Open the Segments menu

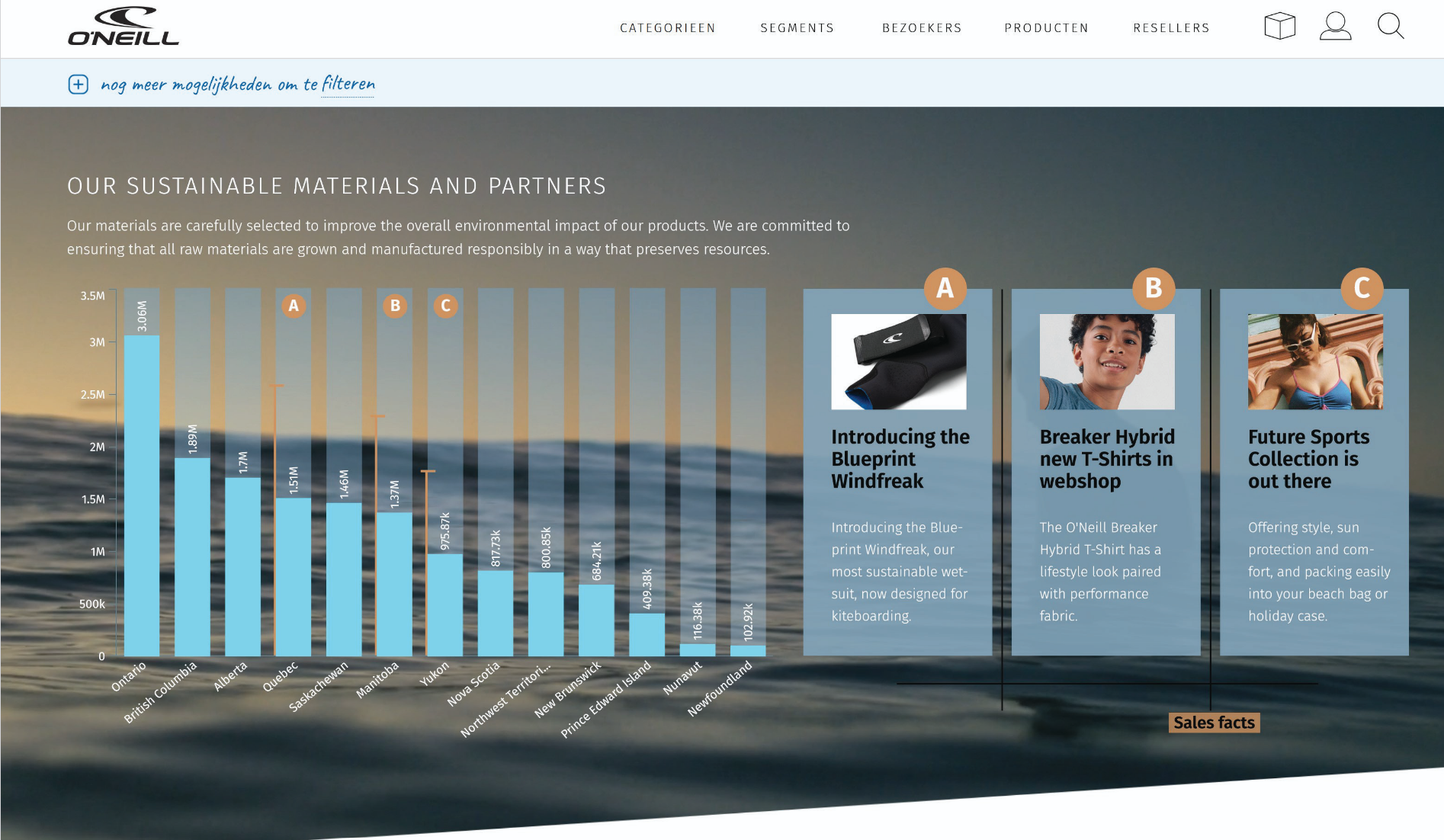click(x=797, y=28)
